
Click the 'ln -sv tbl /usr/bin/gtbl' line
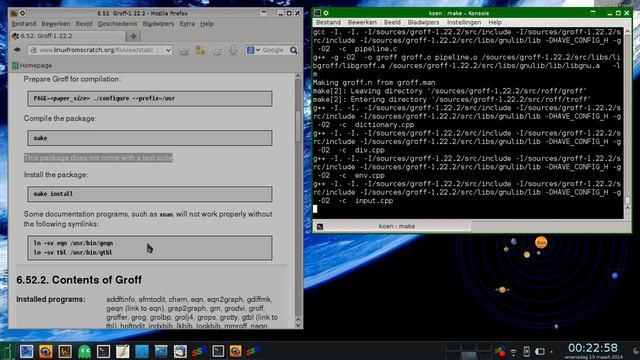coord(73,253)
